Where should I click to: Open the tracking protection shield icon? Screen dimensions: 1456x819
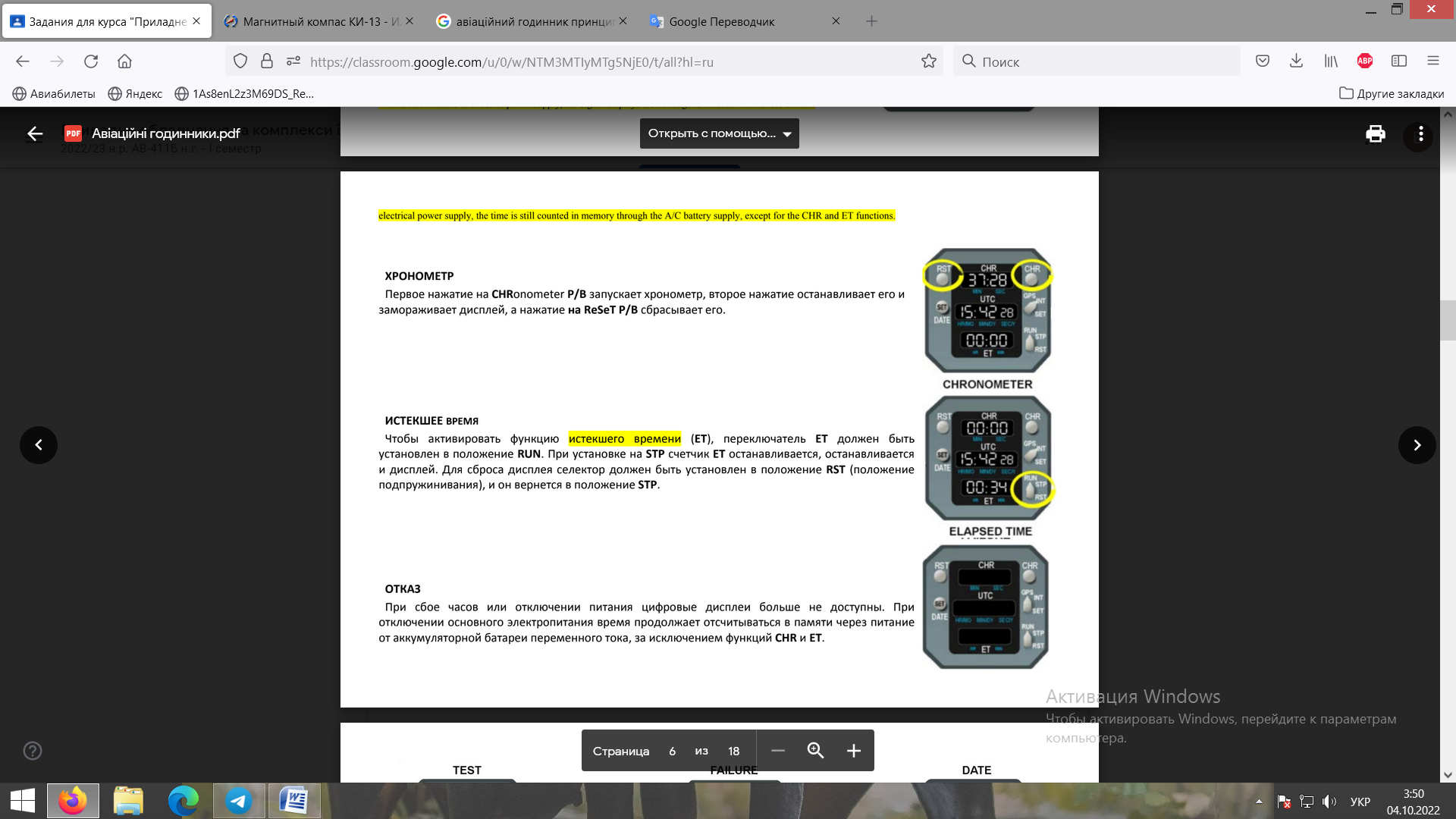[x=240, y=61]
